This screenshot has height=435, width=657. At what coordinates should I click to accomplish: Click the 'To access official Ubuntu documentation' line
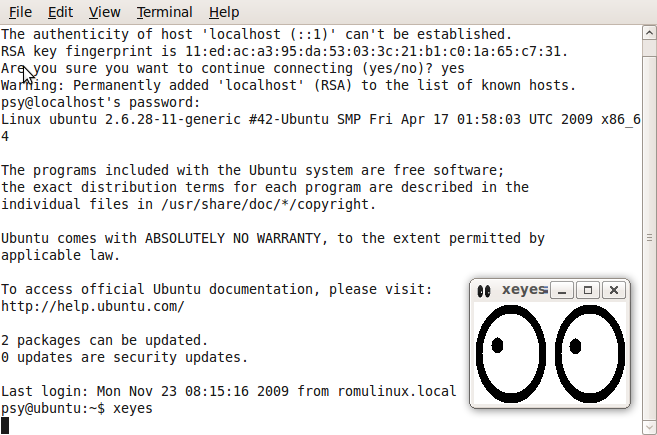click(x=216, y=290)
